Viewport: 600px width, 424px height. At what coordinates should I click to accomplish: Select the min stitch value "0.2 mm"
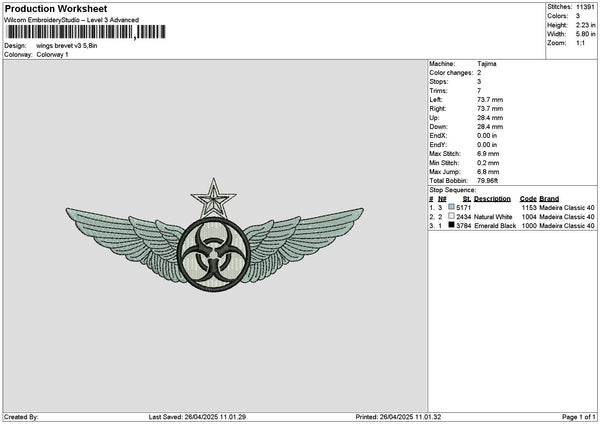[488, 163]
